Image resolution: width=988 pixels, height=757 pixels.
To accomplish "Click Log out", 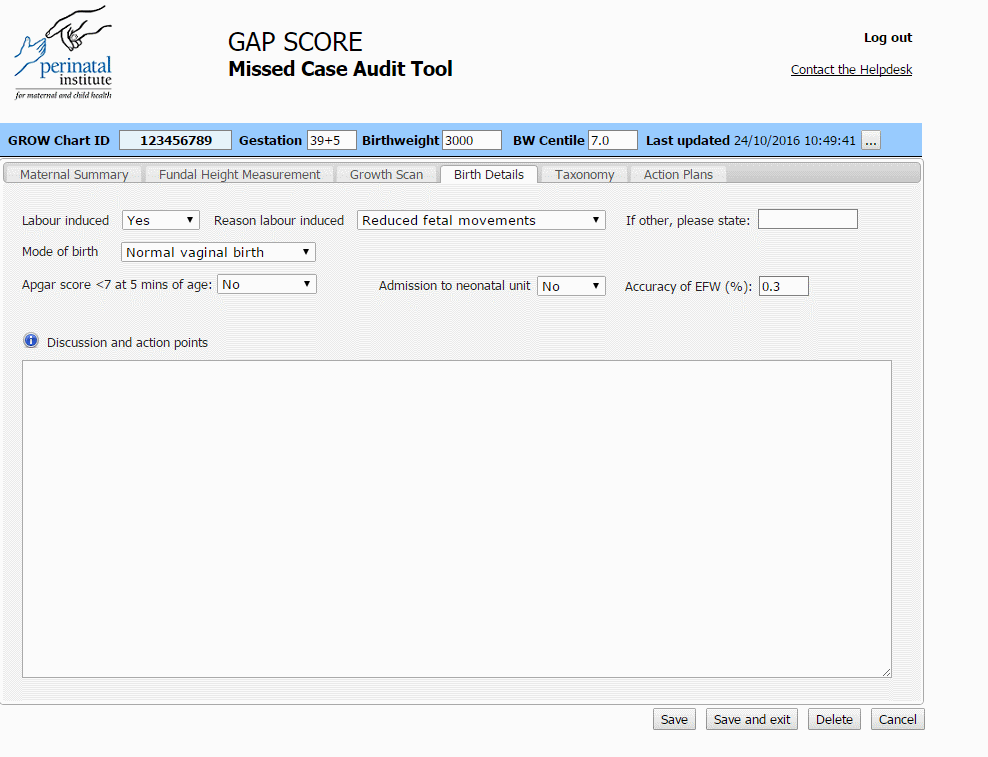I will tap(887, 37).
